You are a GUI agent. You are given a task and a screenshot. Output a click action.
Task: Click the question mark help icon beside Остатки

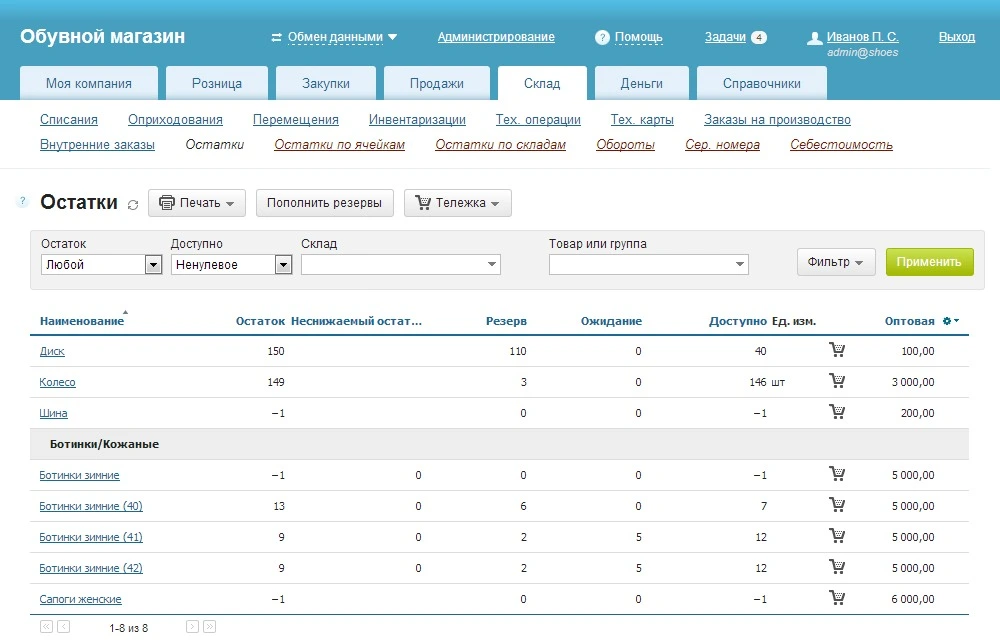[22, 202]
